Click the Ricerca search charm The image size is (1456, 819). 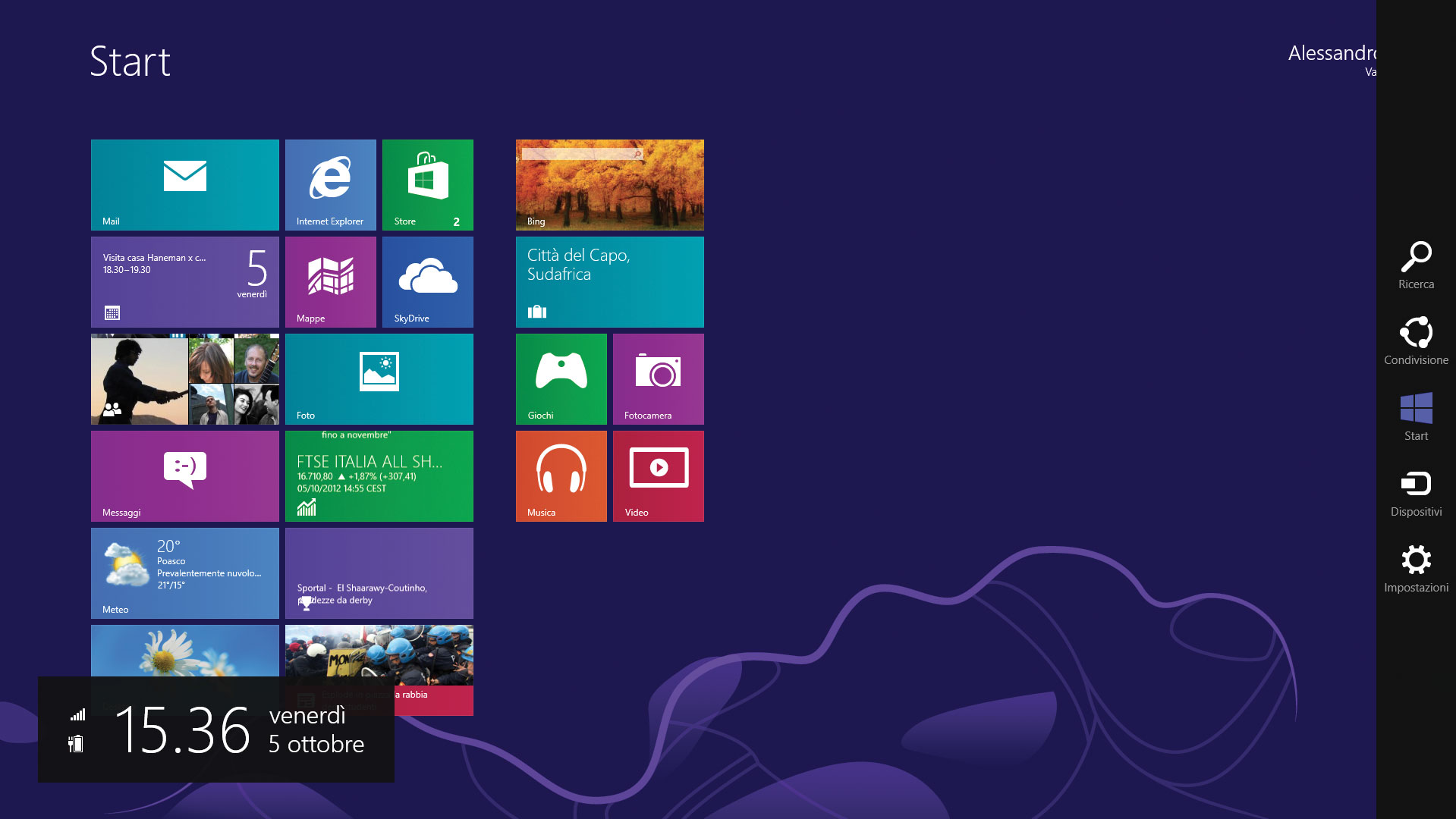click(x=1416, y=265)
